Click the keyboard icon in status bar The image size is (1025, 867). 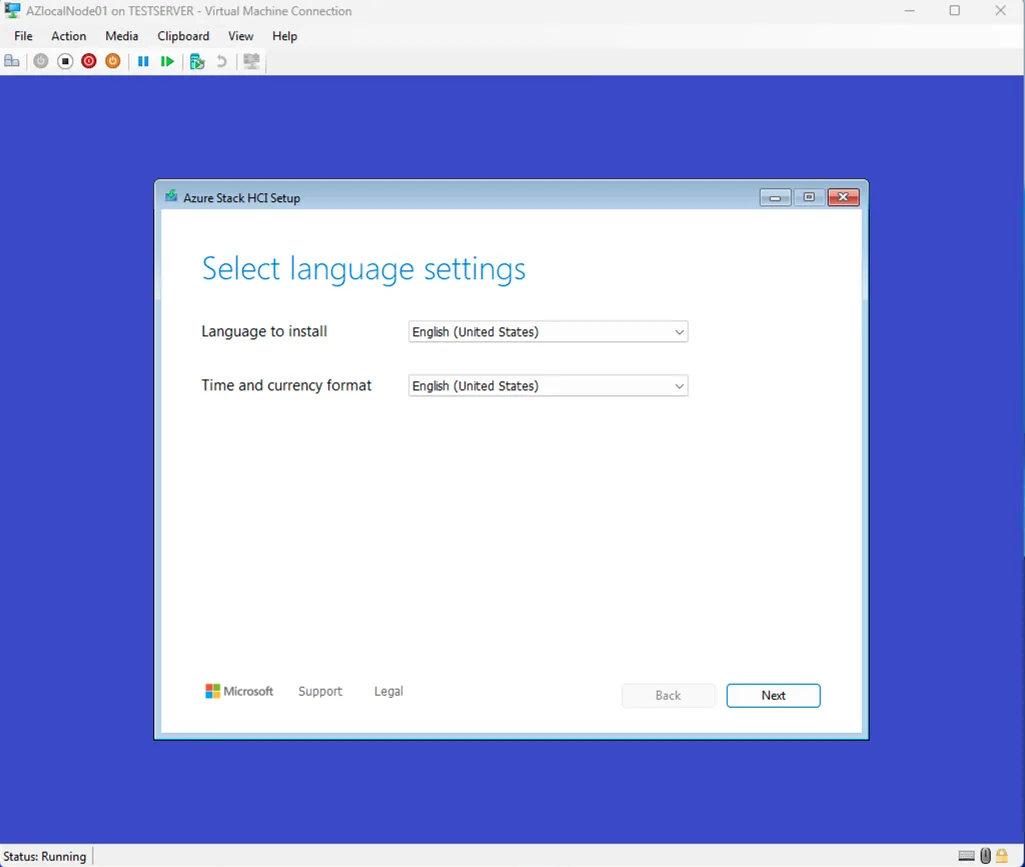click(966, 856)
